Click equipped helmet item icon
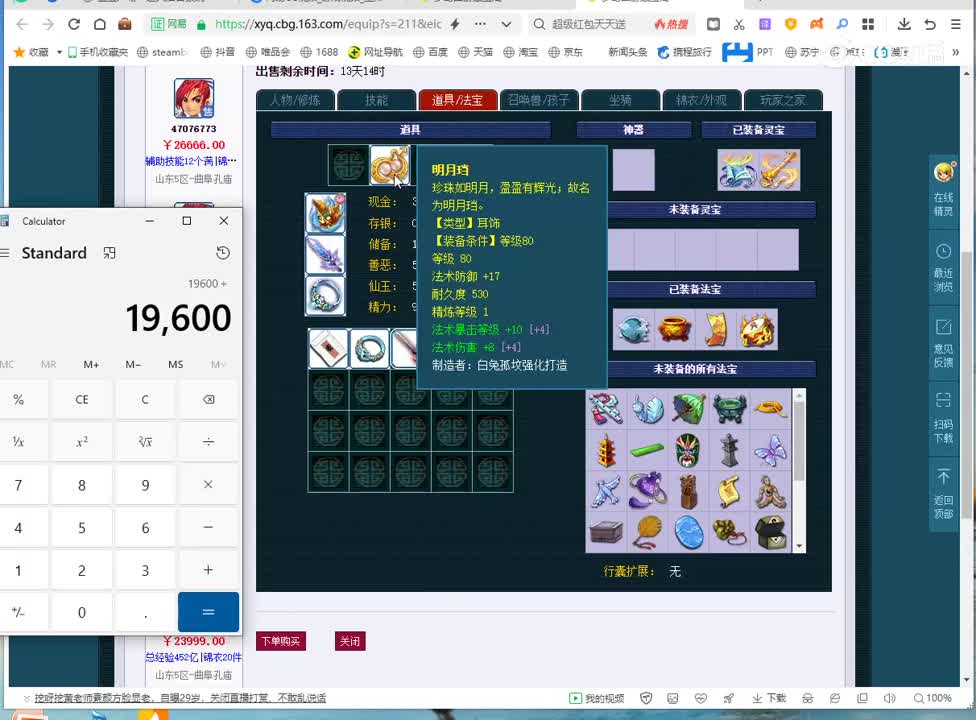 (325, 213)
